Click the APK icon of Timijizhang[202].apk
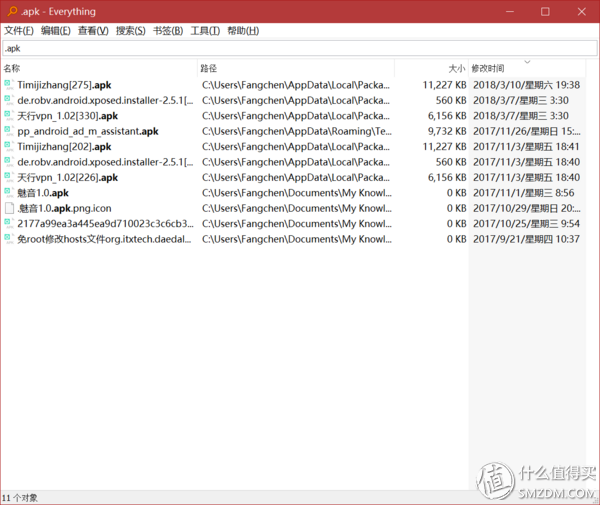600x505 pixels. pos(9,147)
